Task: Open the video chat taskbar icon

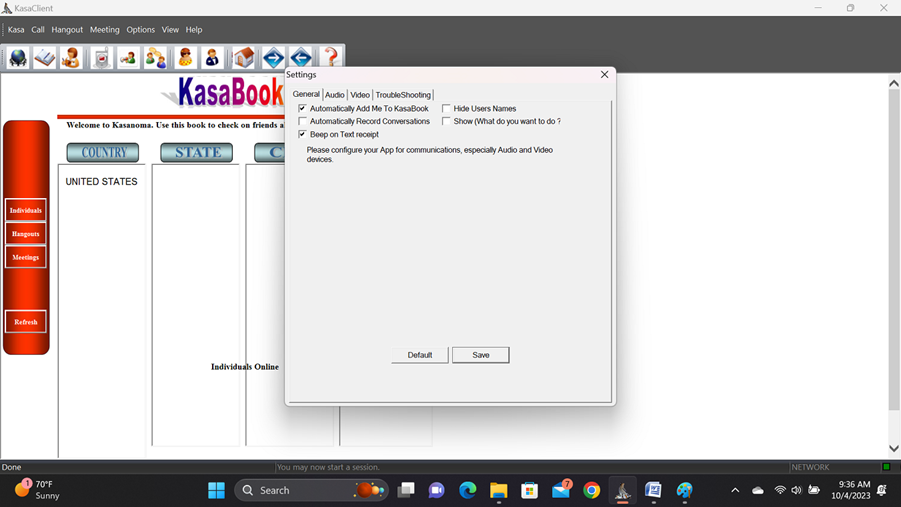Action: click(437, 490)
